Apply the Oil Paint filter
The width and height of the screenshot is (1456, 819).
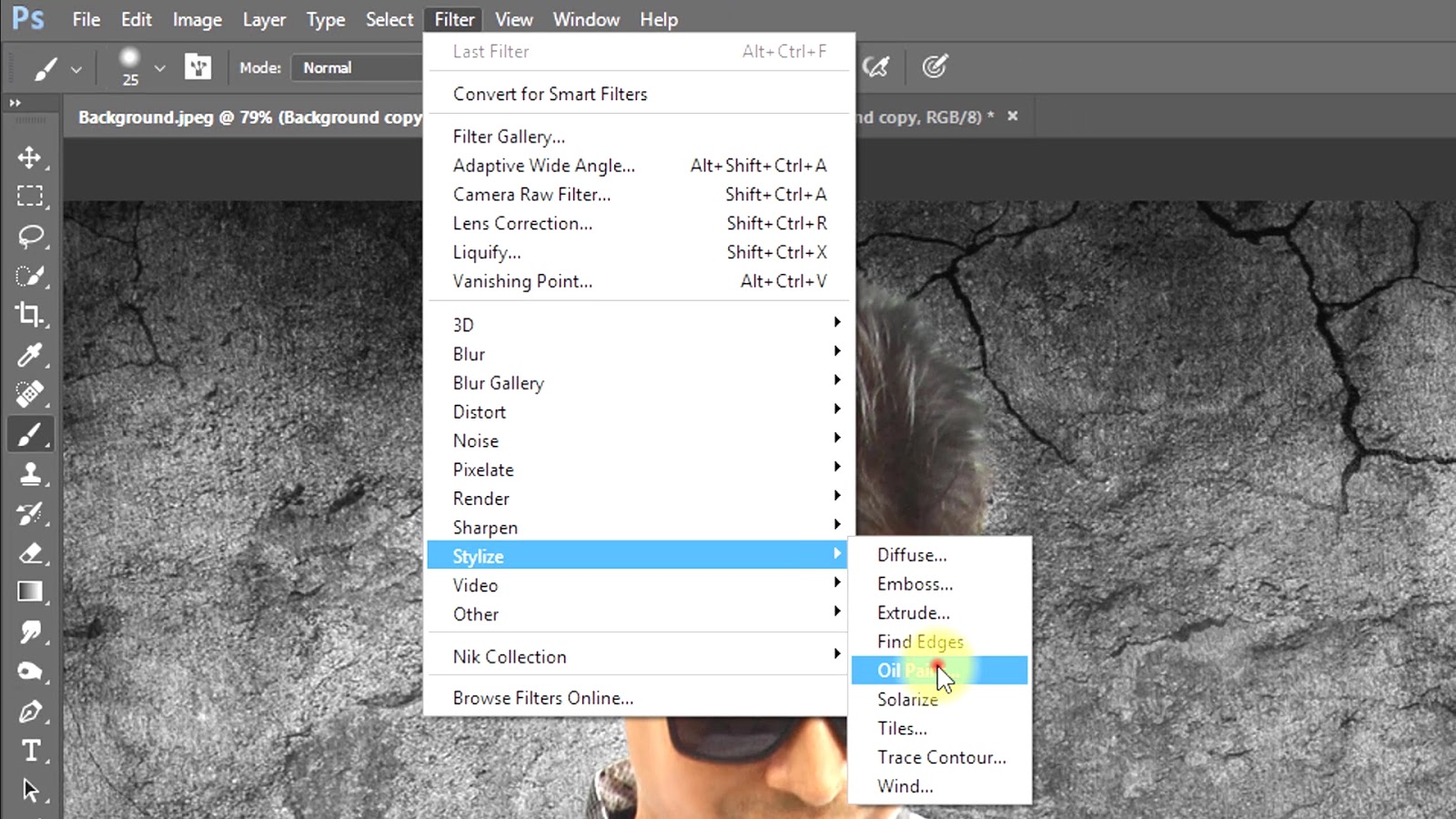point(940,671)
